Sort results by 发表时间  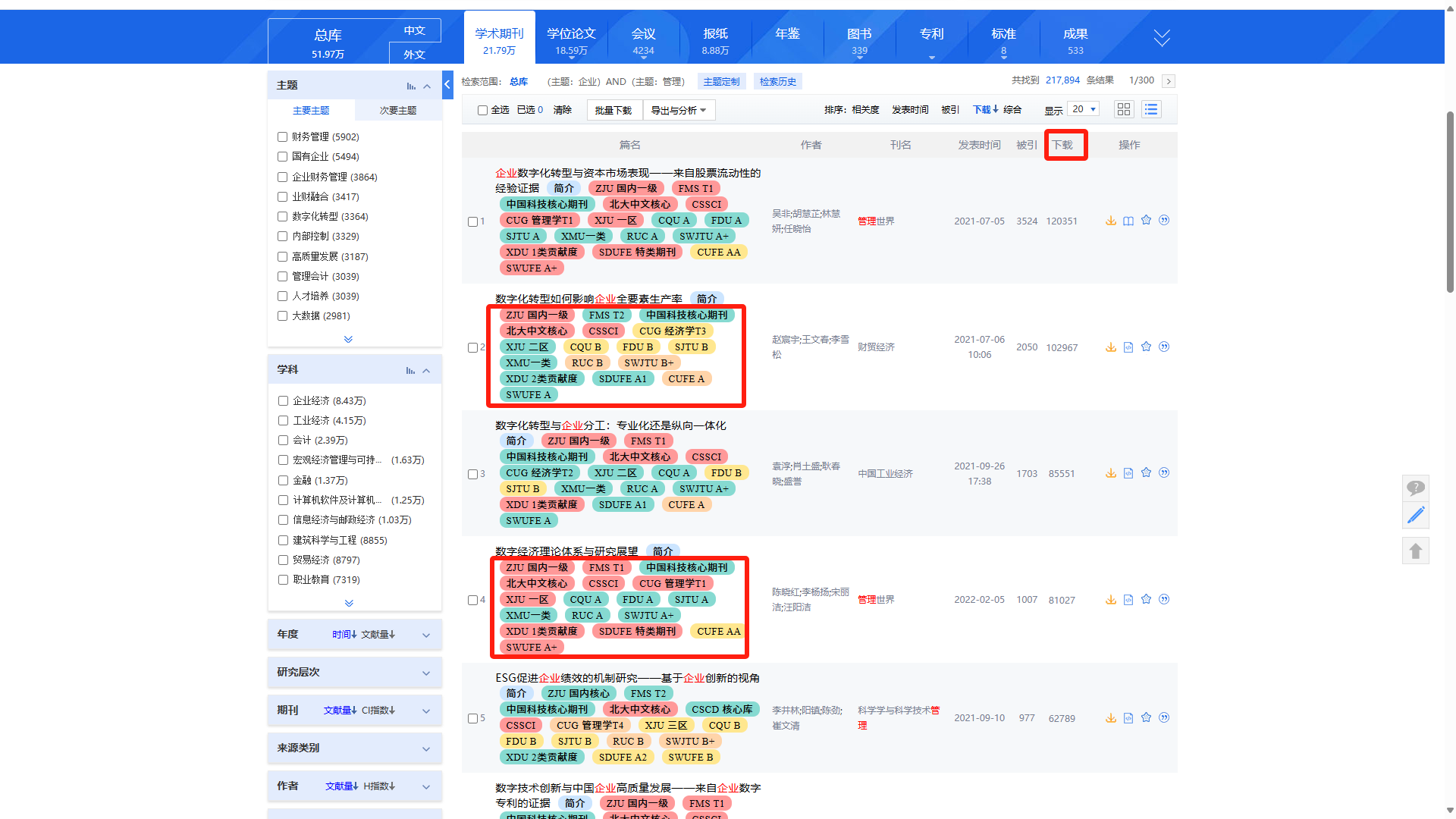[910, 110]
